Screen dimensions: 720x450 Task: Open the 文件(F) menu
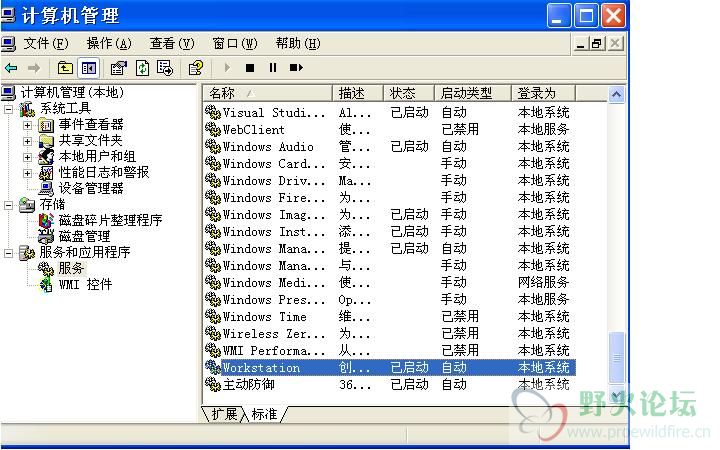[46, 44]
